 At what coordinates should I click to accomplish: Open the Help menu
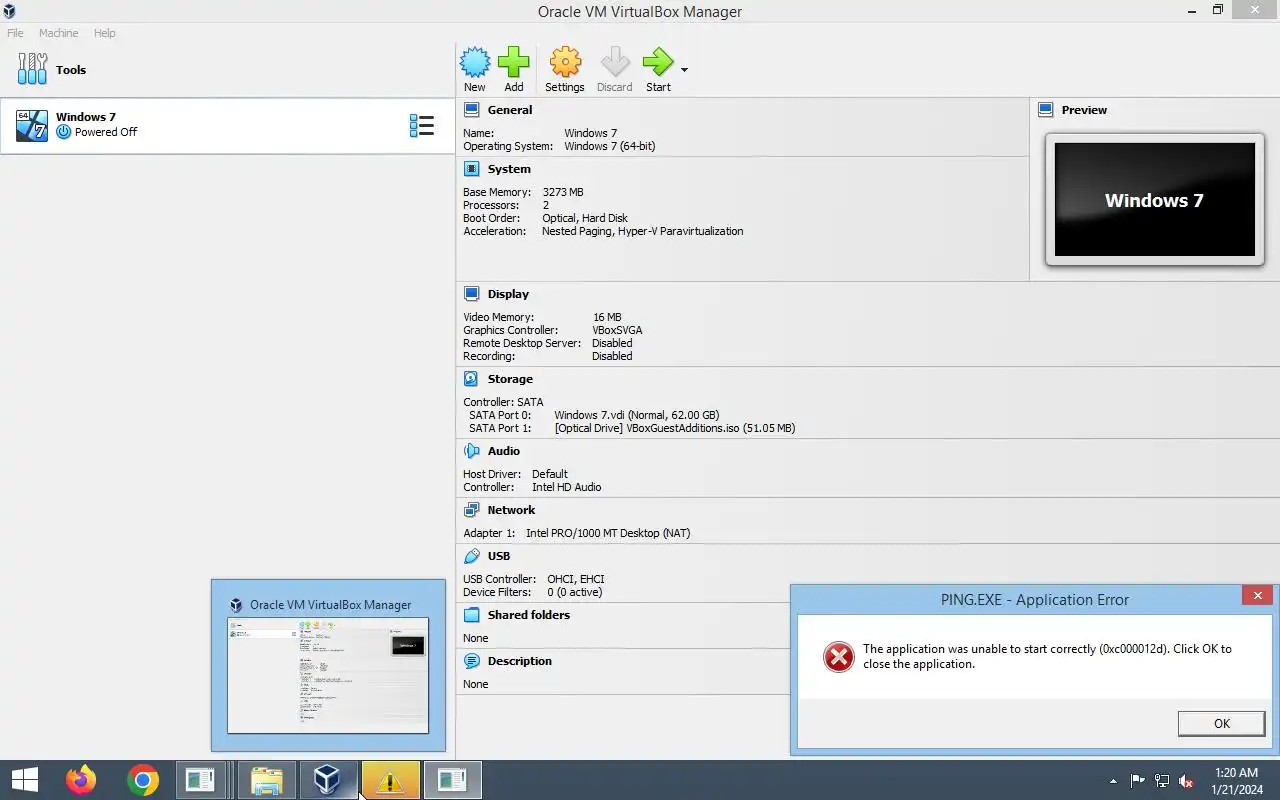(105, 33)
